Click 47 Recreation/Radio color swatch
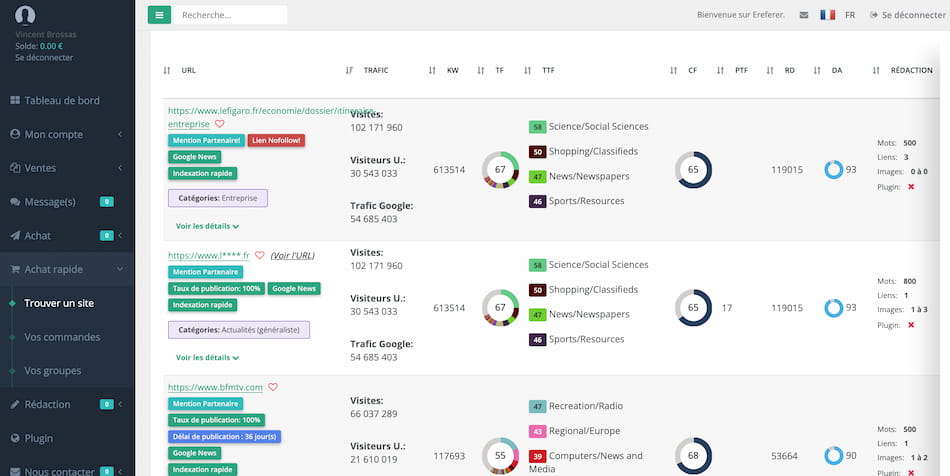This screenshot has width=950, height=476. coord(537,406)
